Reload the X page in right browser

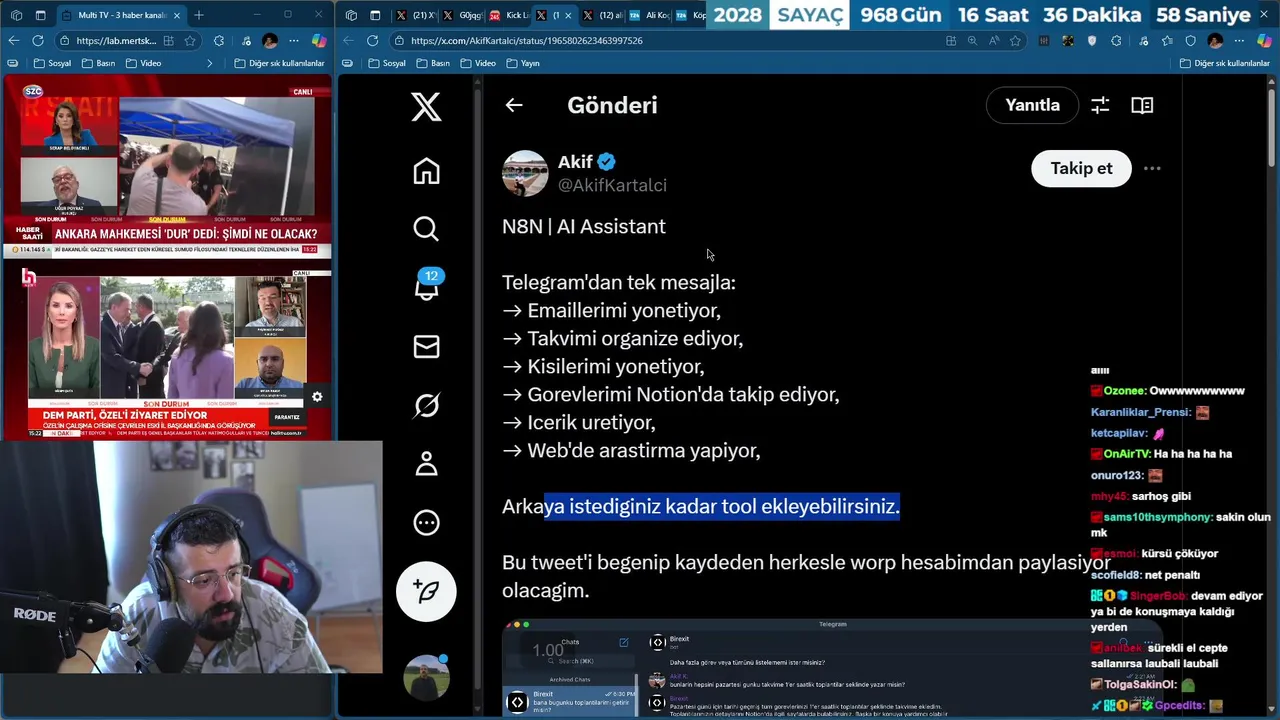click(372, 41)
